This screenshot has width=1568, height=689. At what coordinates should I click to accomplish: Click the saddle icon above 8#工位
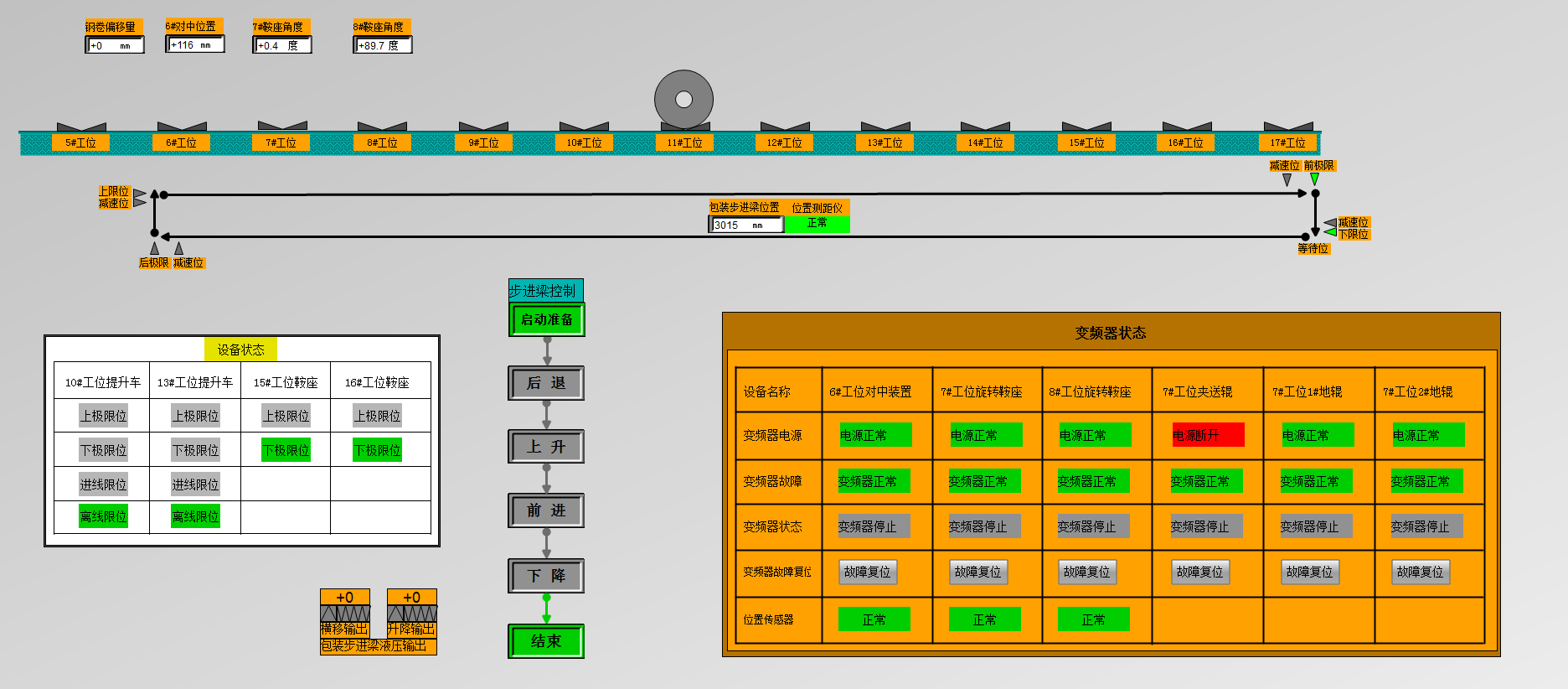tap(383, 127)
